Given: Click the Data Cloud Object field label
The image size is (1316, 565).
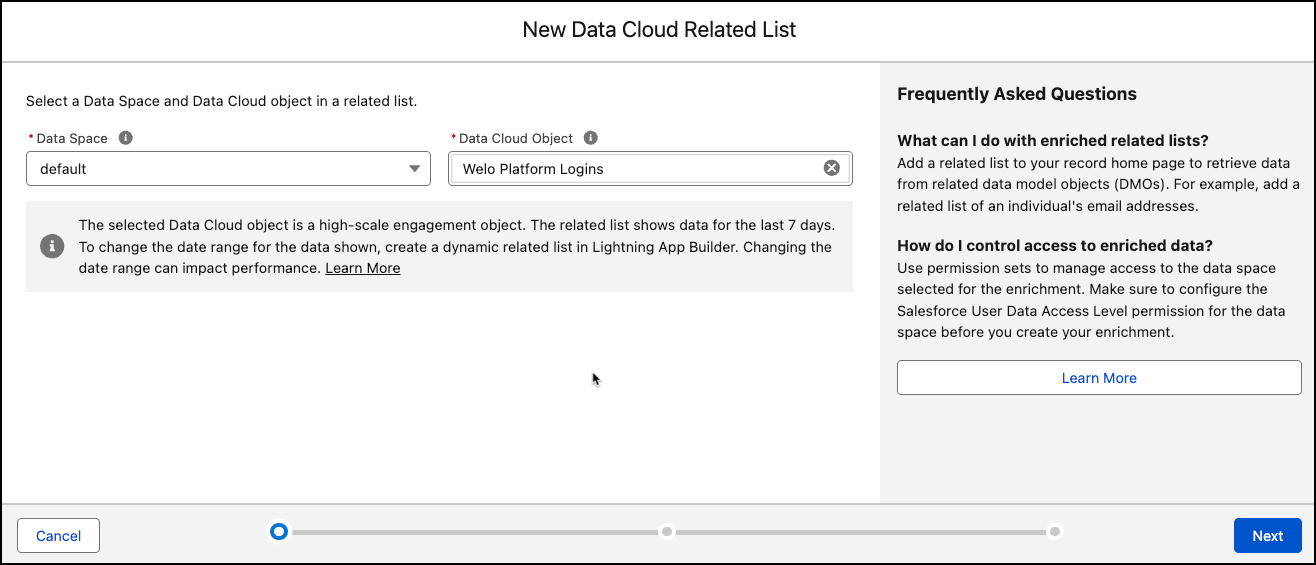Looking at the screenshot, I should click(x=515, y=139).
